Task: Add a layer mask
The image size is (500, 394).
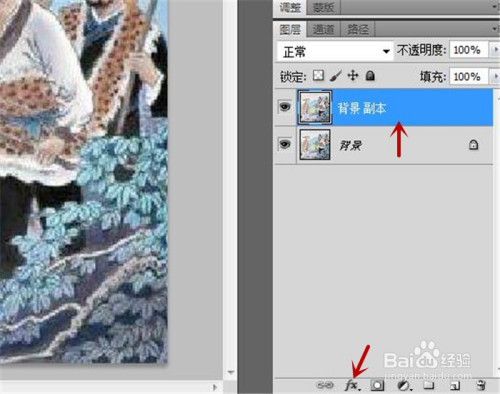Action: click(377, 385)
